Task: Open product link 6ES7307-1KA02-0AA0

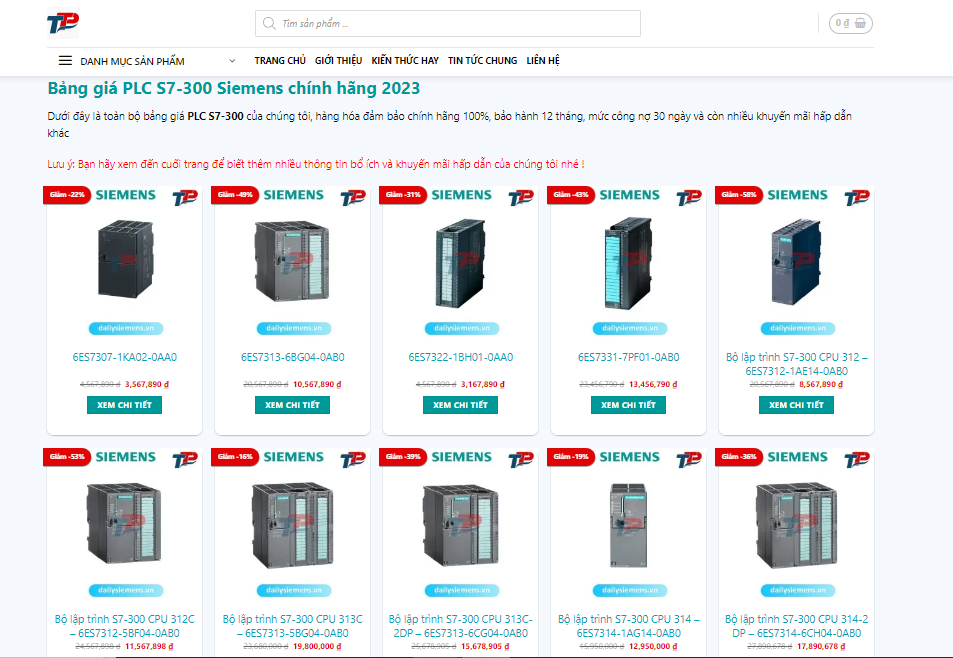Action: click(x=125, y=357)
